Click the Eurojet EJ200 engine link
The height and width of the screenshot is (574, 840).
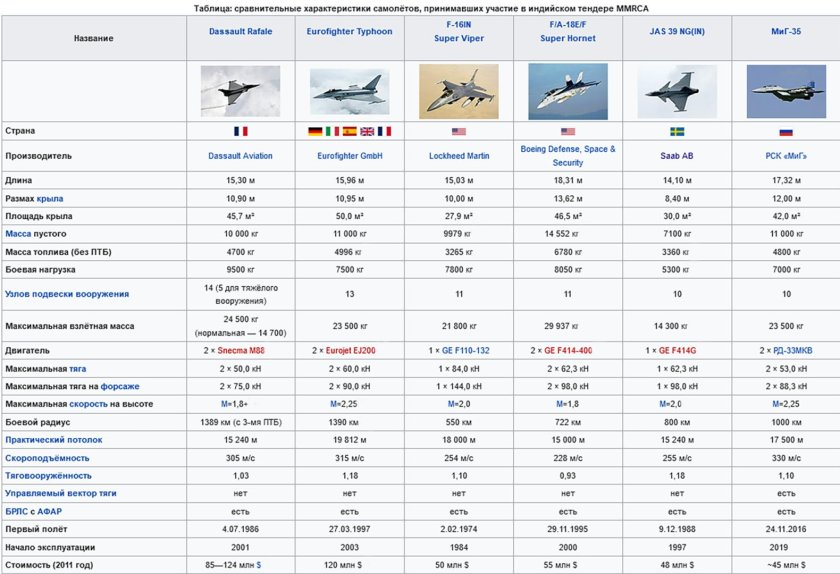click(x=355, y=351)
